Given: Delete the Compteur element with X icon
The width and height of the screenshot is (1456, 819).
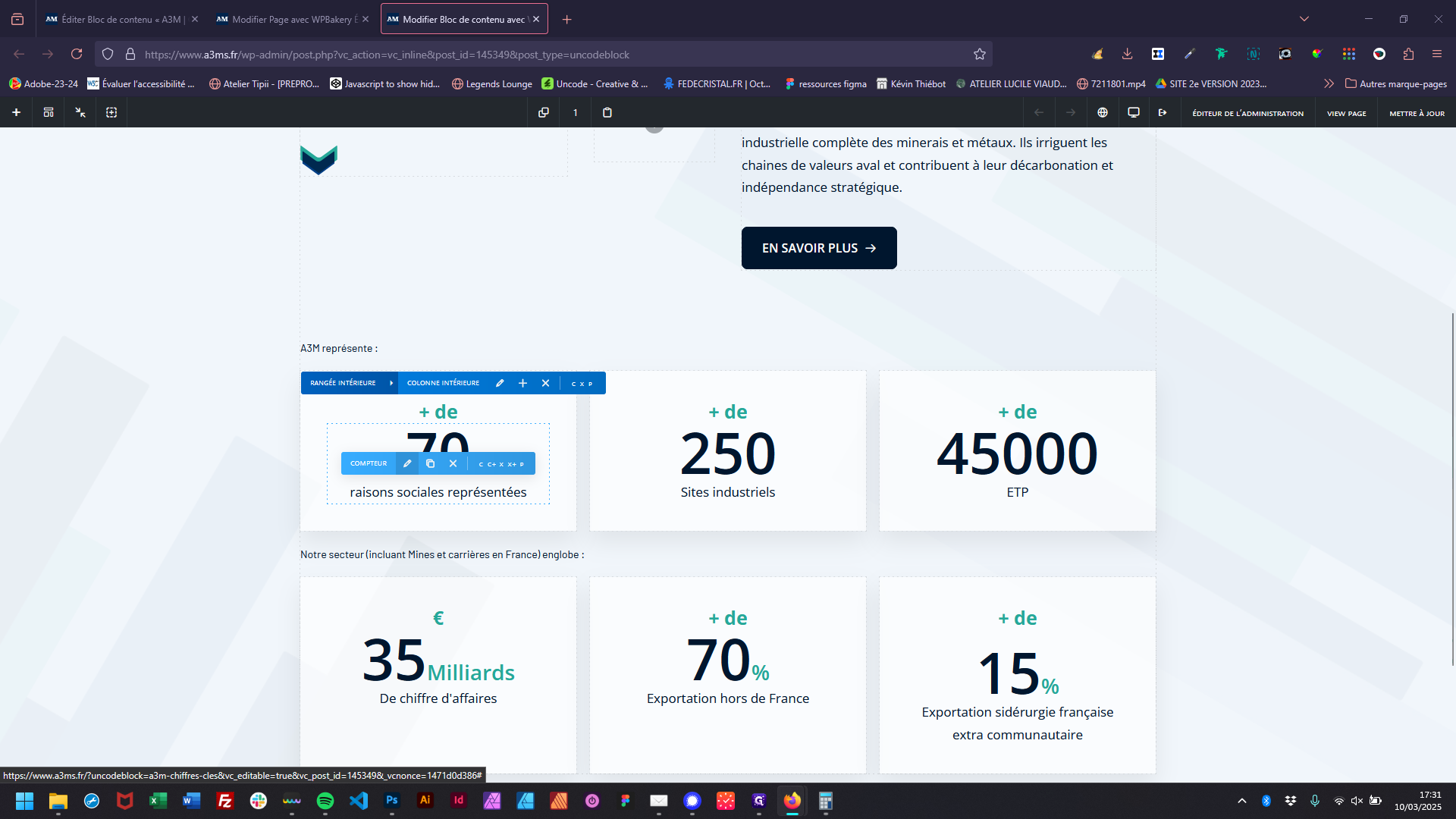Looking at the screenshot, I should pyautogui.click(x=453, y=463).
